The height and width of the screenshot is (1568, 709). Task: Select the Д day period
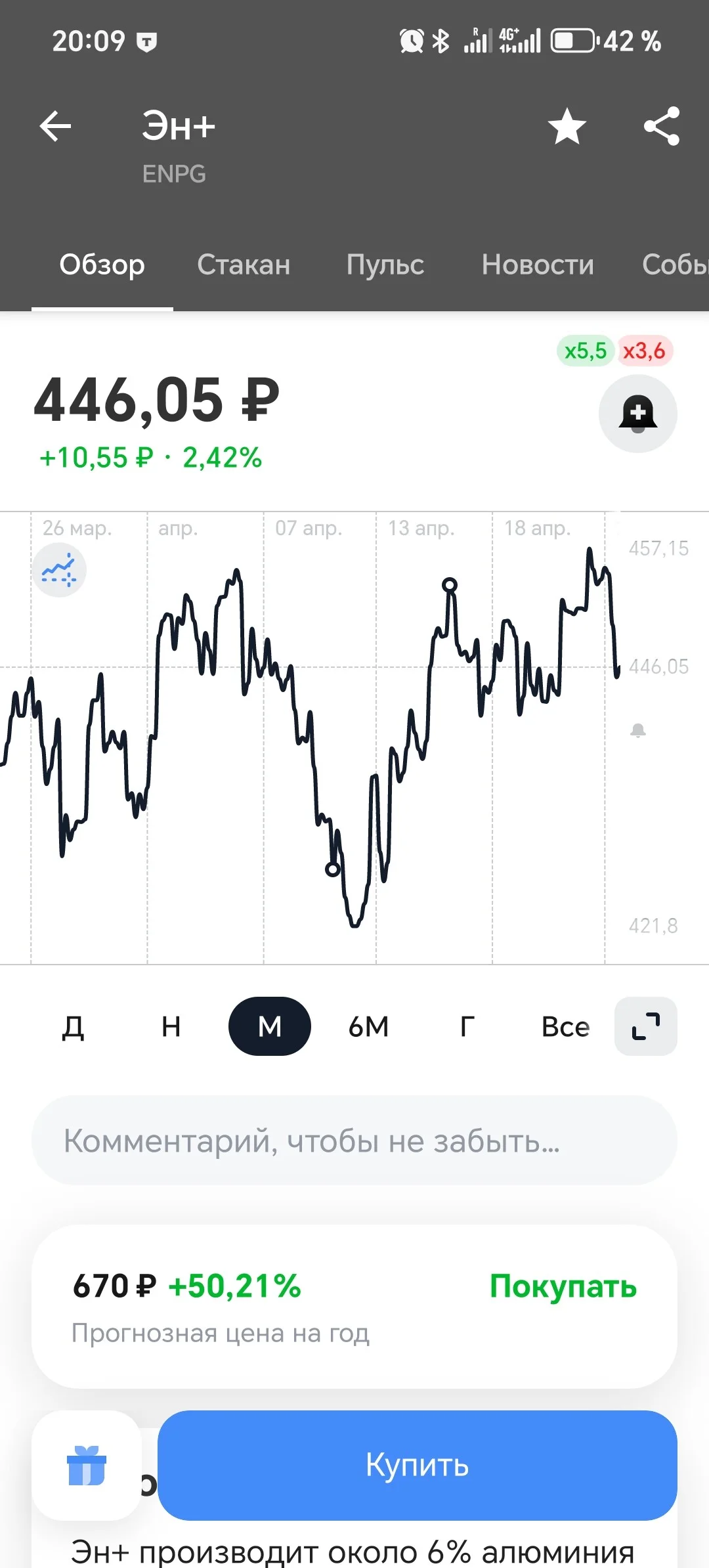(x=73, y=1026)
